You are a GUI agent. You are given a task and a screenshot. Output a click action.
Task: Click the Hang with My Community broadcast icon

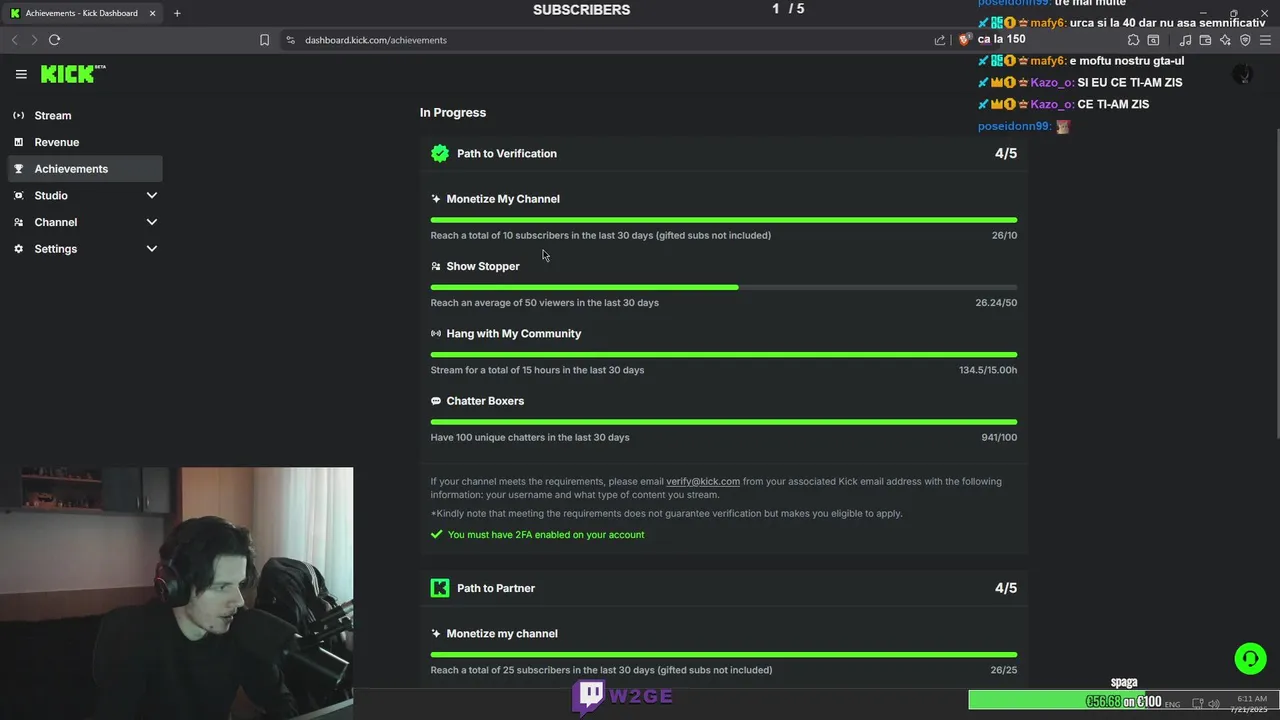[436, 333]
